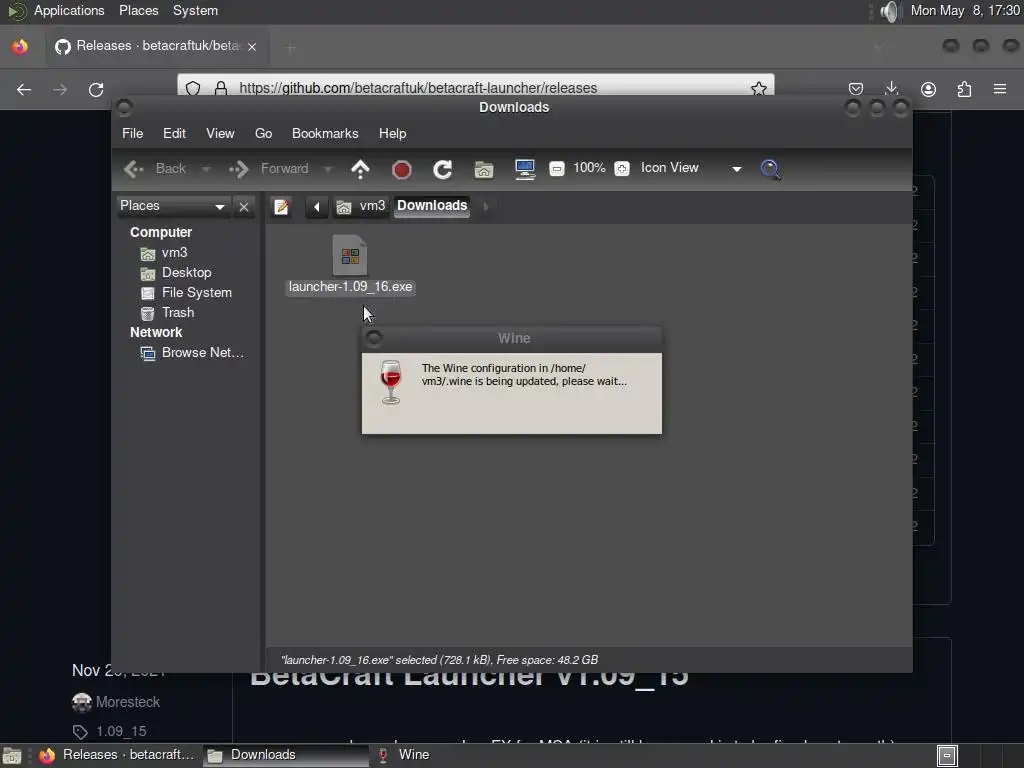Click the file search magnifier icon
The height and width of the screenshot is (768, 1024).
click(771, 169)
